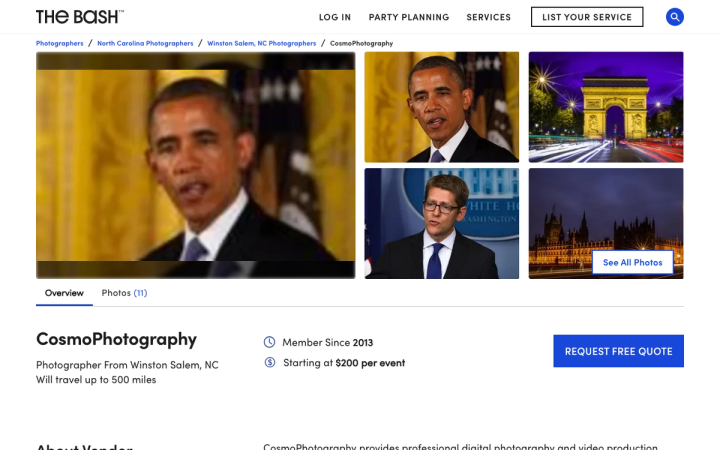The height and width of the screenshot is (450, 720).
Task: Click the See All Photos button
Action: tap(633, 263)
